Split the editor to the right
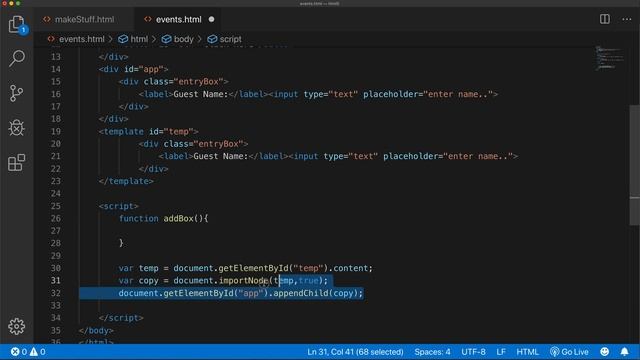Image resolution: width=640 pixels, height=360 pixels. tap(604, 19)
